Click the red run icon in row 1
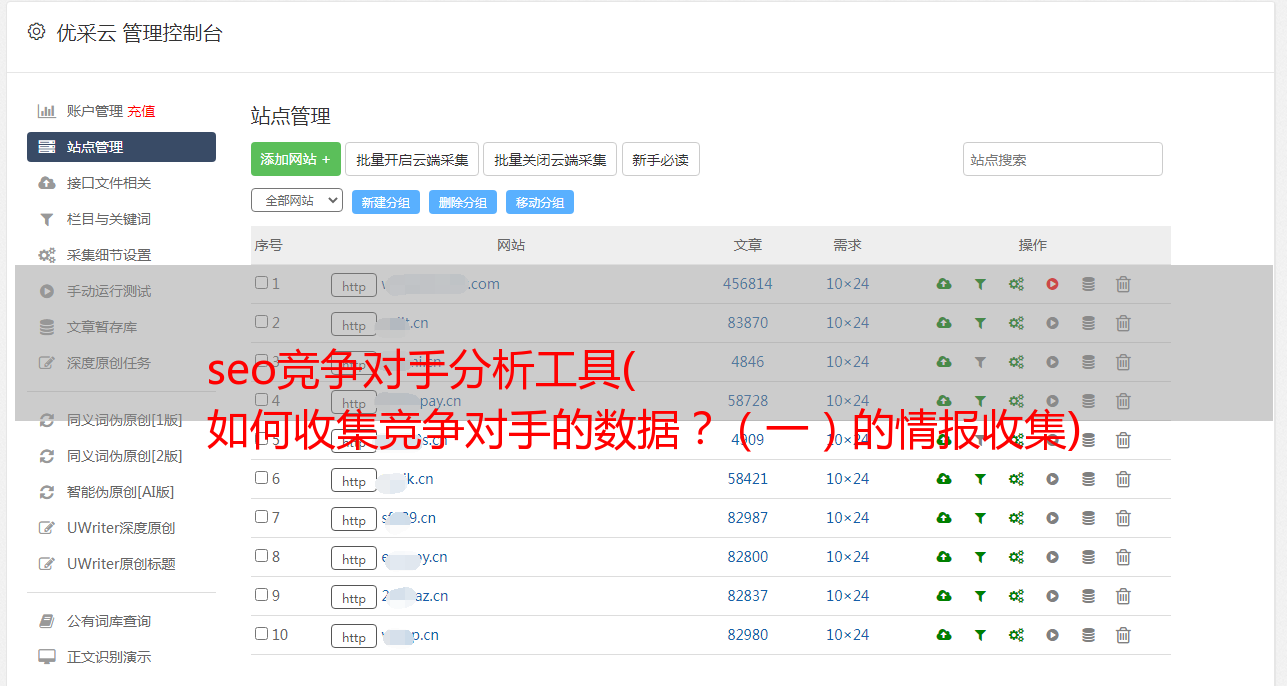Screen dimensions: 1287x686 click(x=1052, y=284)
